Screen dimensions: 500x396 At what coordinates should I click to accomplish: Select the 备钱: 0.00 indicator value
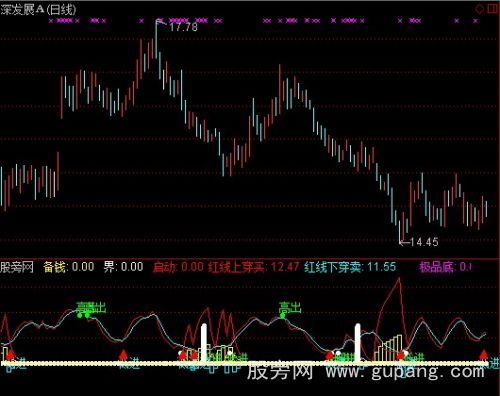[x=69, y=267]
